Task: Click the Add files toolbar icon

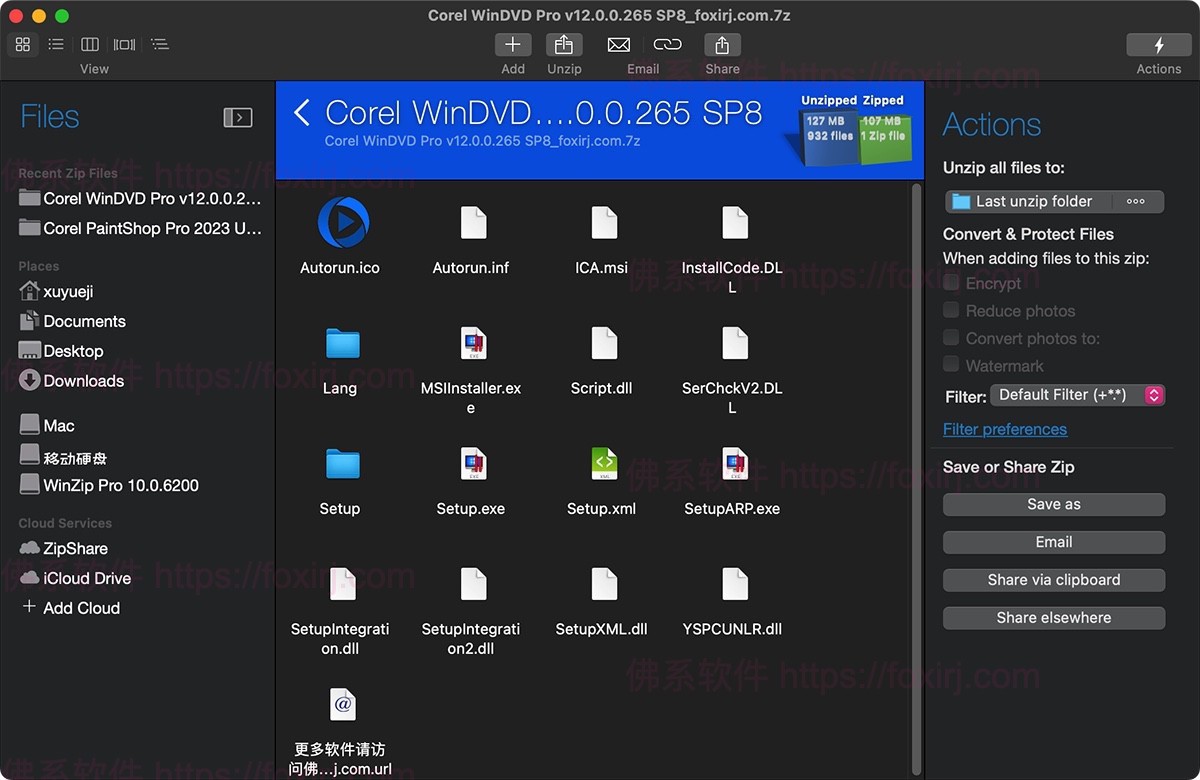Action: point(512,45)
